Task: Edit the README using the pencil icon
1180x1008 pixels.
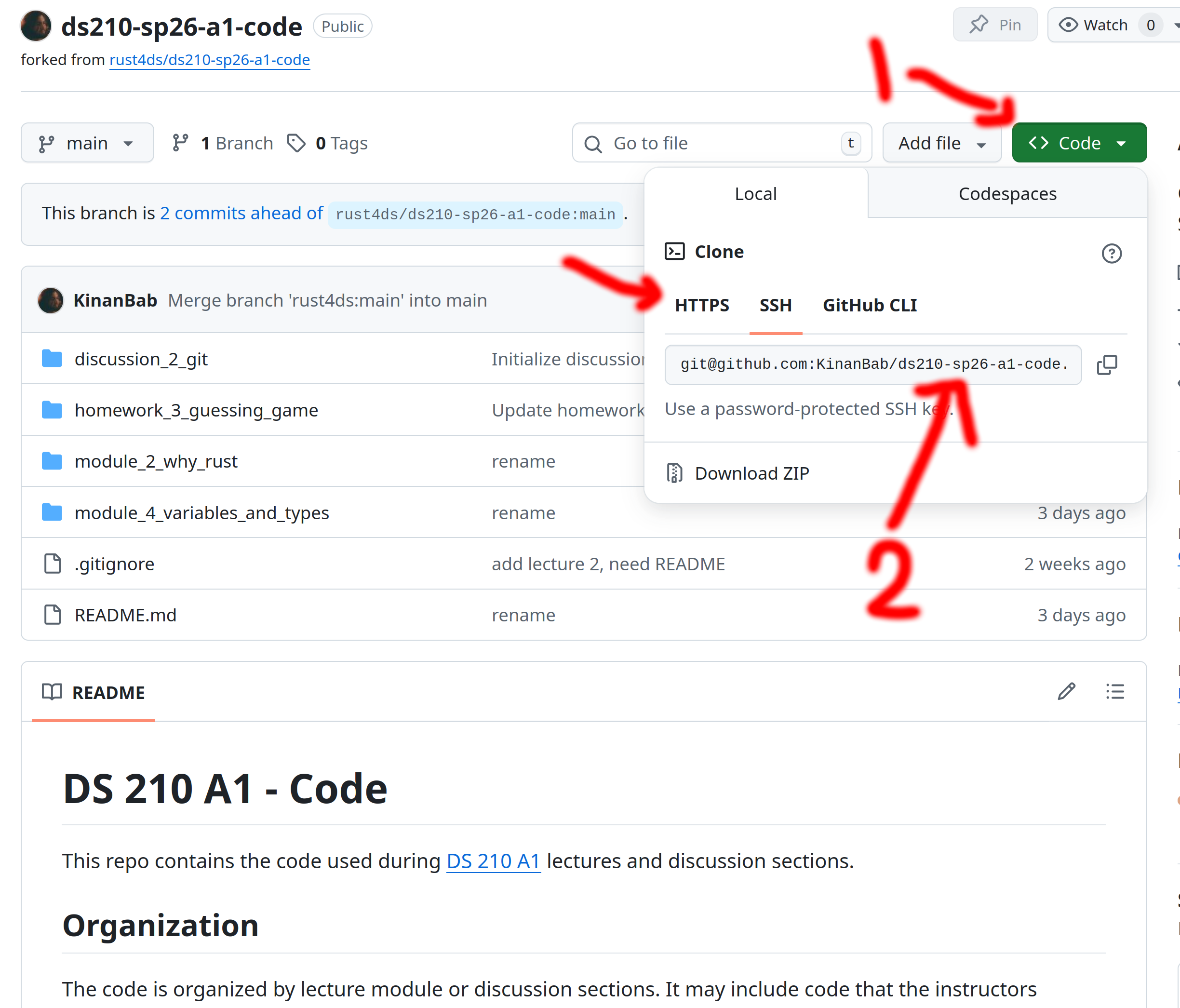Action: pos(1066,691)
